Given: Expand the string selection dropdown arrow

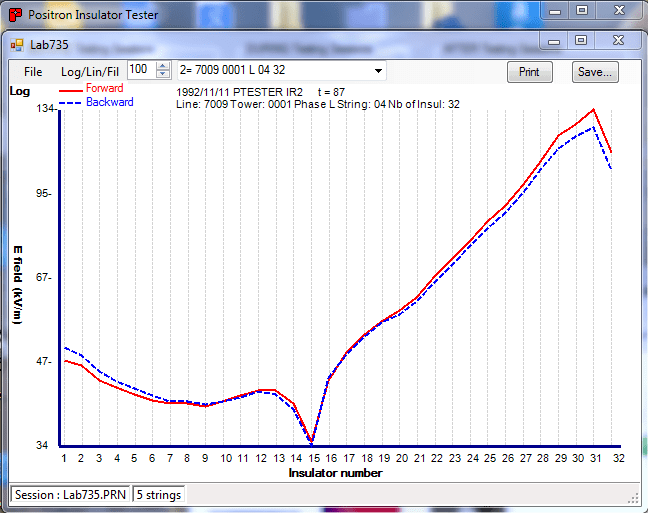Looking at the screenshot, I should (378, 71).
